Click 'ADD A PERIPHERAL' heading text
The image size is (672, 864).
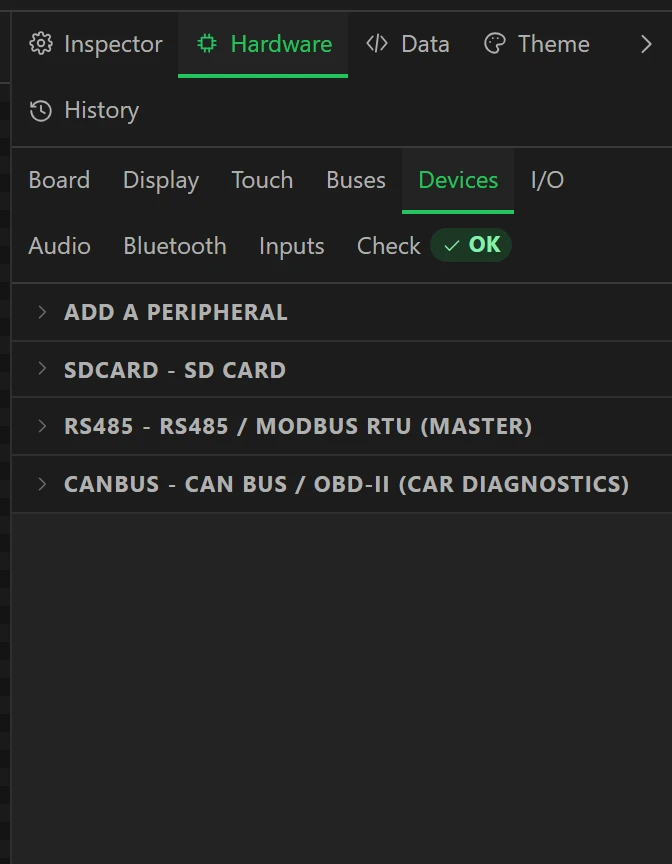(x=176, y=312)
